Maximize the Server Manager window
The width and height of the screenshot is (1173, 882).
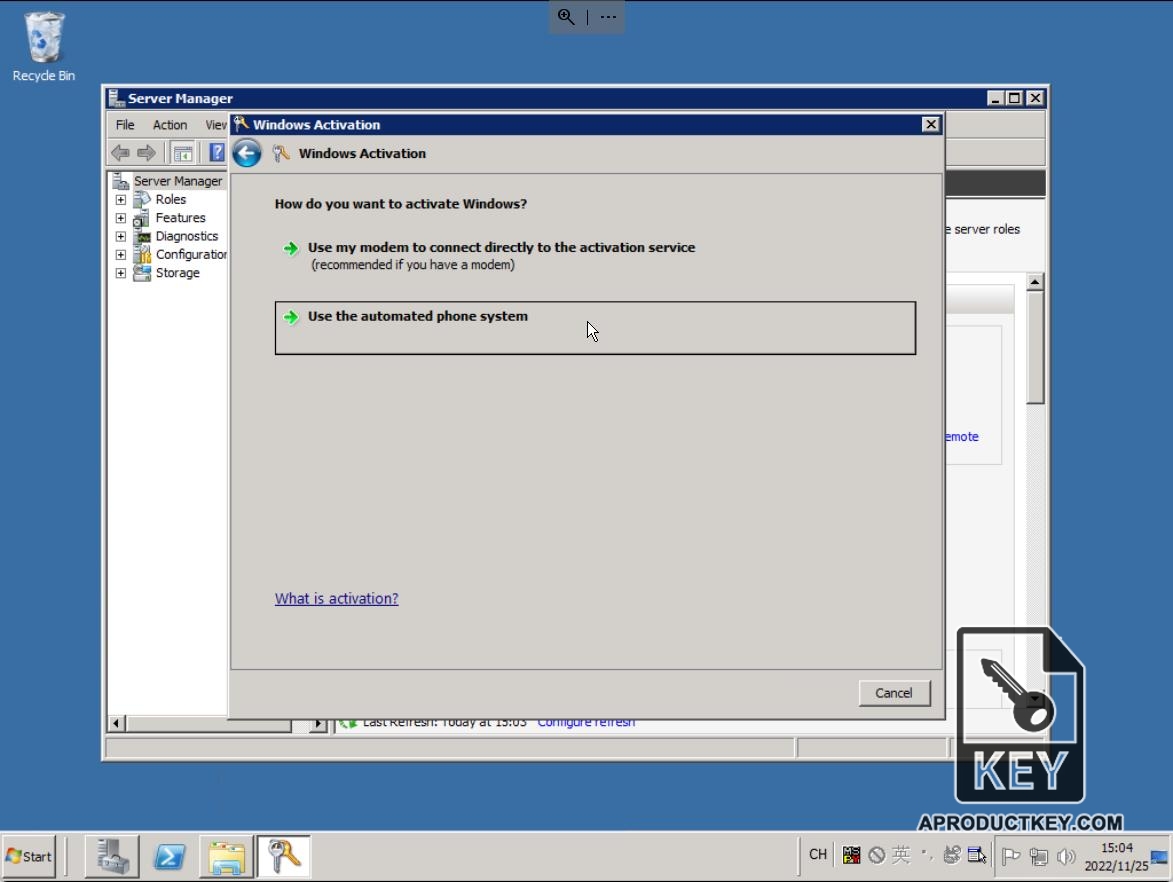pyautogui.click(x=1014, y=98)
